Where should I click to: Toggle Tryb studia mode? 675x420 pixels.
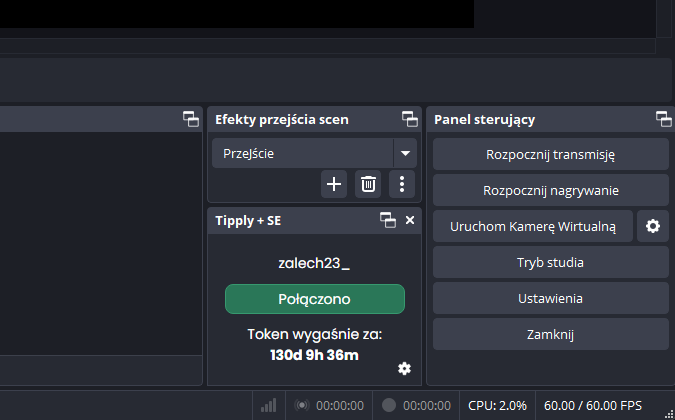click(x=551, y=262)
